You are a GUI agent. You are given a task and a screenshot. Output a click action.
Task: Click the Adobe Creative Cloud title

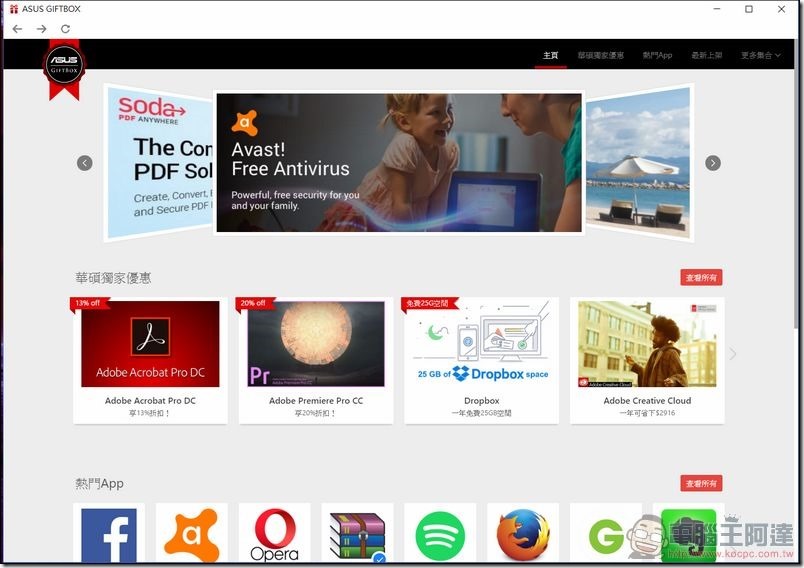(647, 401)
